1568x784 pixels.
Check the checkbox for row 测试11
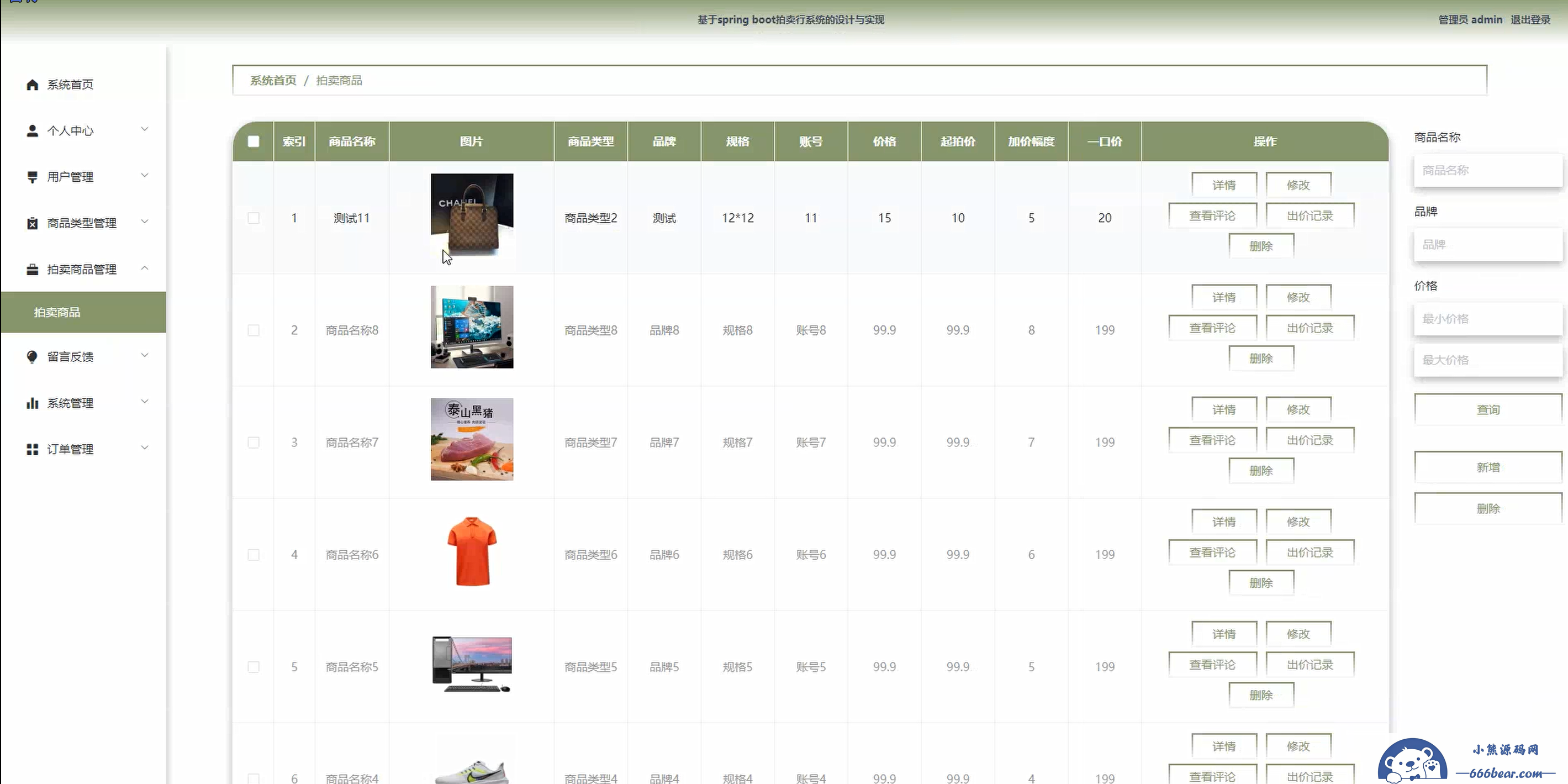click(254, 218)
